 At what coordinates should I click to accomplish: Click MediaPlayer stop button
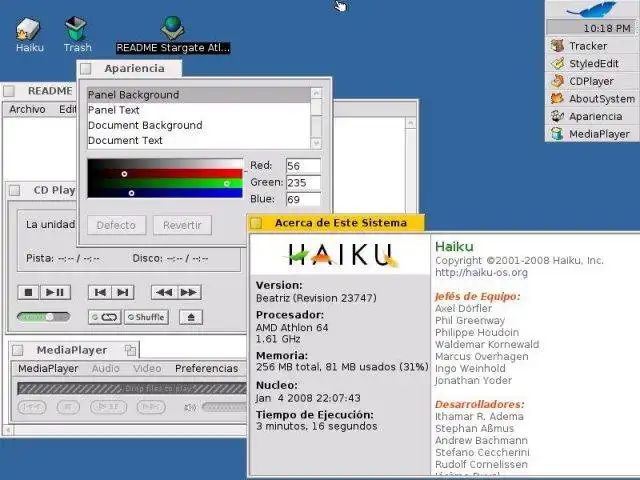tap(68, 407)
